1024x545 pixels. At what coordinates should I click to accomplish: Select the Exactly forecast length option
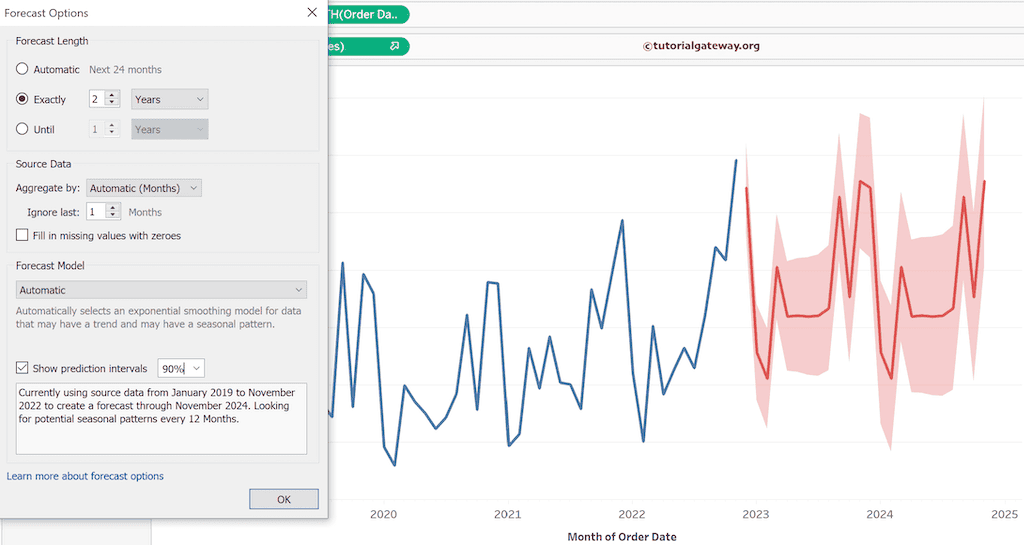22,99
